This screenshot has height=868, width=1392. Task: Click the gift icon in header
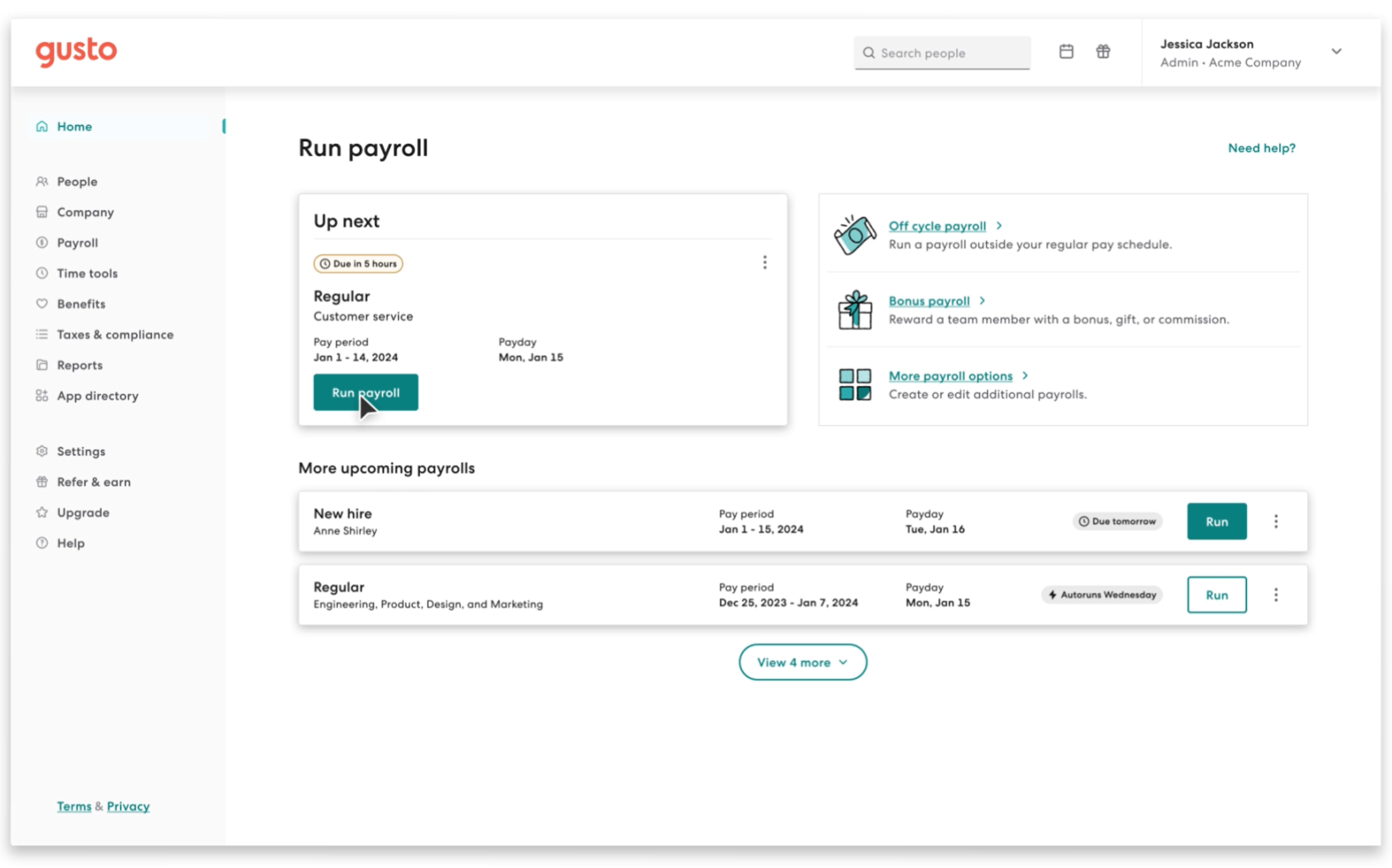click(x=1103, y=52)
